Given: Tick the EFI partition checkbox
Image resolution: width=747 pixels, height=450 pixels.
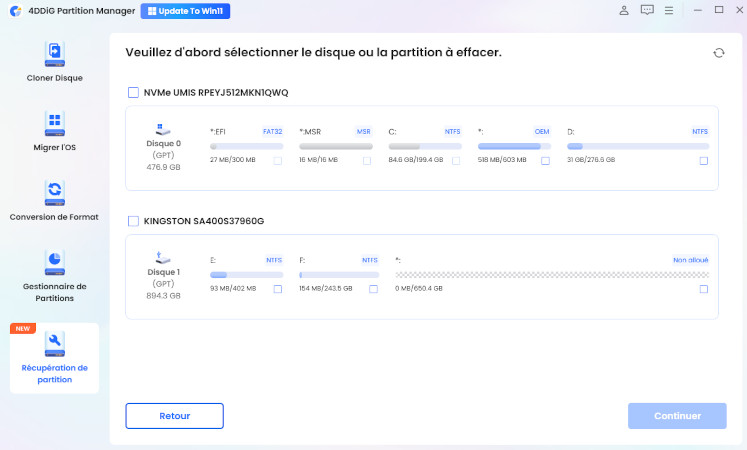Looking at the screenshot, I should (x=278, y=161).
